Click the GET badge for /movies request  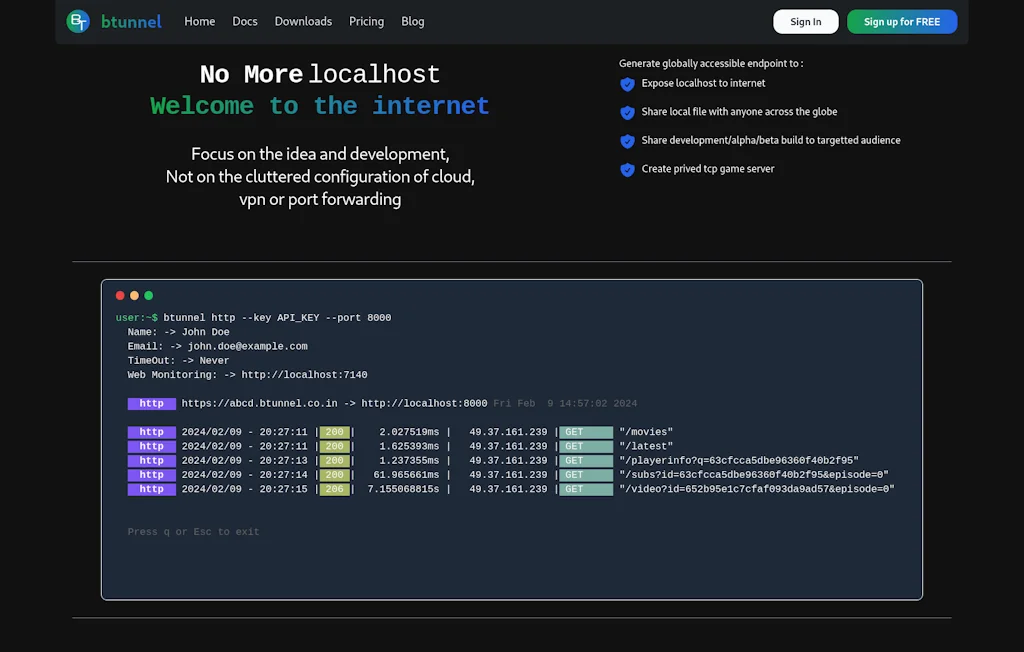tap(585, 432)
